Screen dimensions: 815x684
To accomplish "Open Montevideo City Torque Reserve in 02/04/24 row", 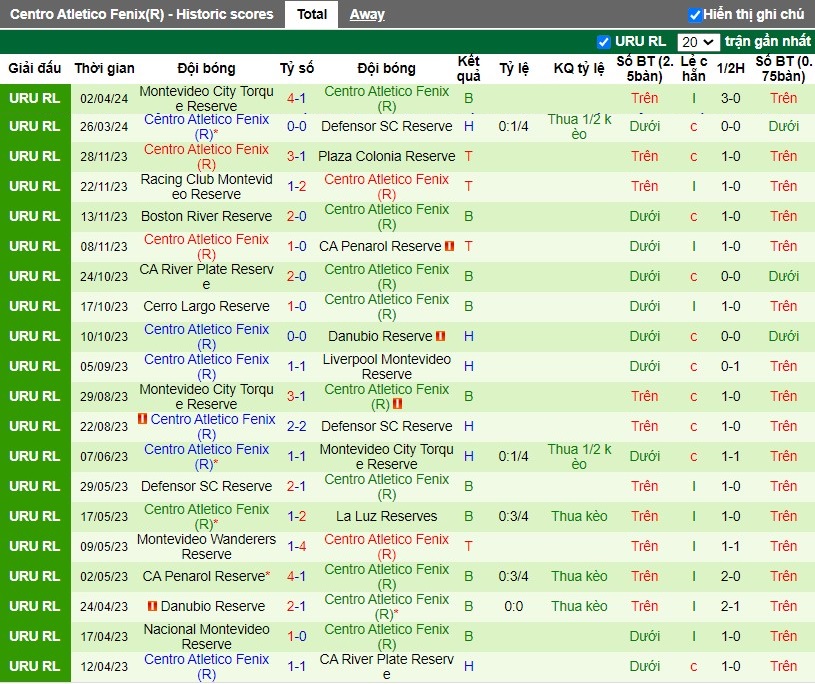I will pos(206,98).
